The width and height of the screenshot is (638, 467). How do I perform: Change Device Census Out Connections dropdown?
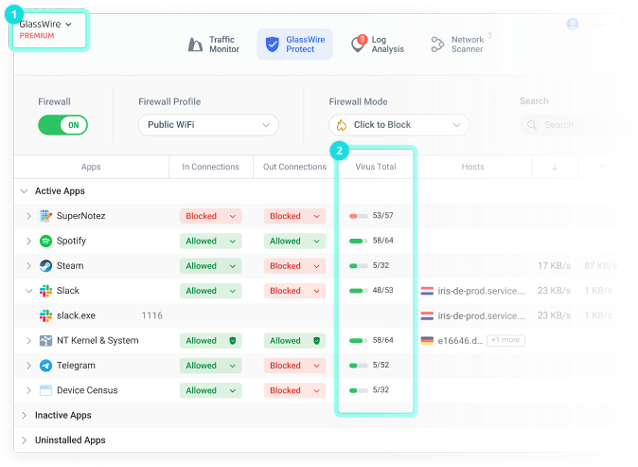pos(295,391)
